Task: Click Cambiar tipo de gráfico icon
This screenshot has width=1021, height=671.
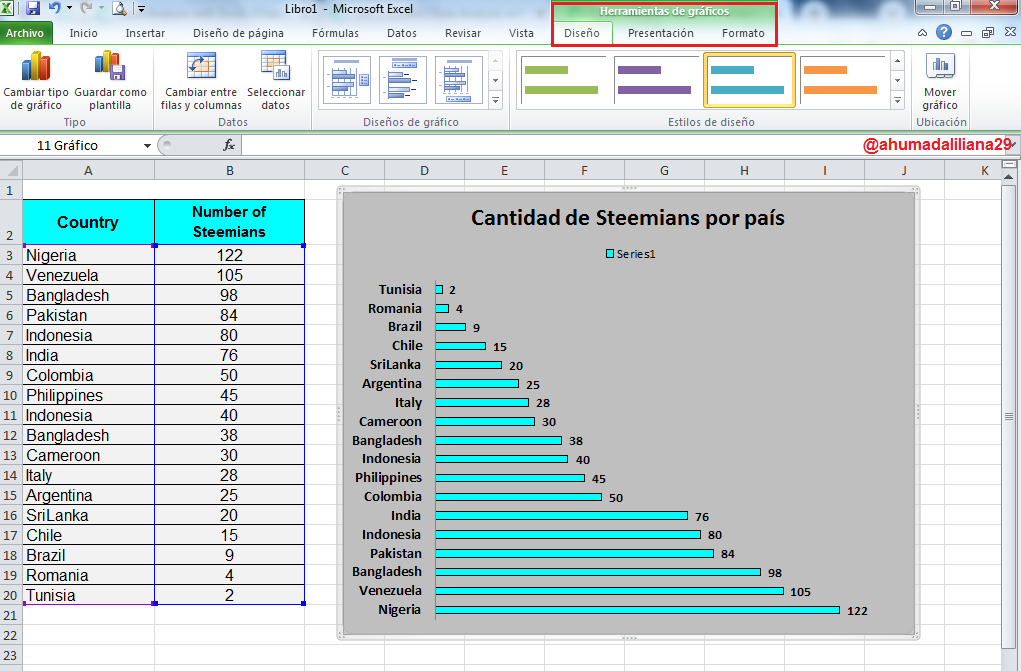Action: click(36, 67)
